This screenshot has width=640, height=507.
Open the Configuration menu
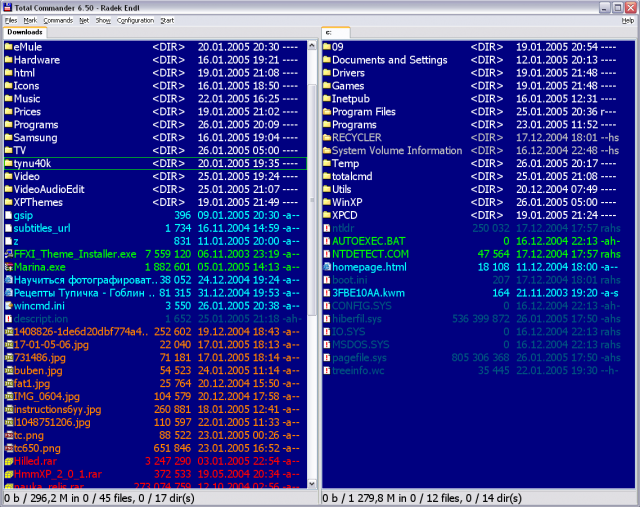(x=135, y=20)
